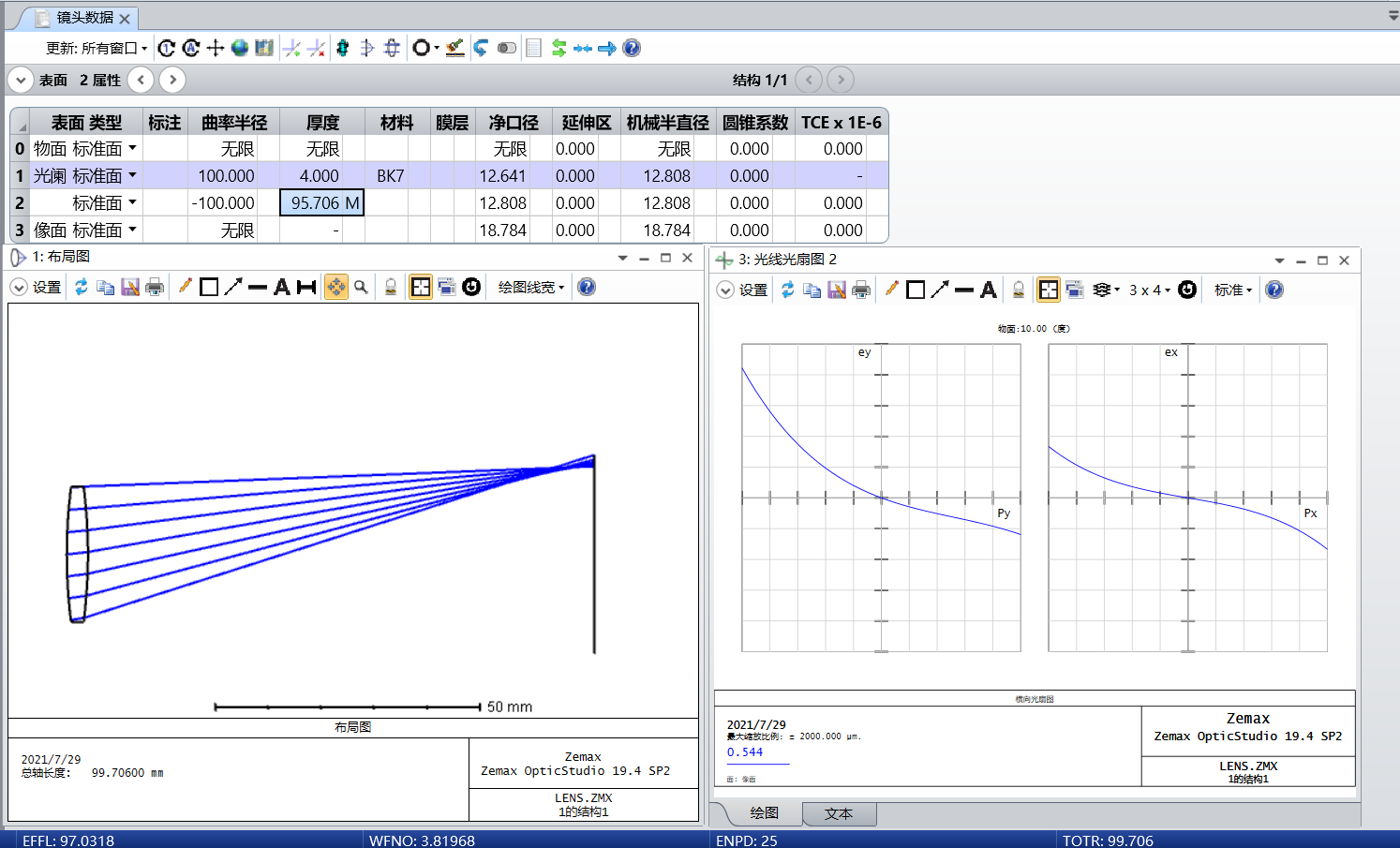Print the layout window

pyautogui.click(x=155, y=287)
